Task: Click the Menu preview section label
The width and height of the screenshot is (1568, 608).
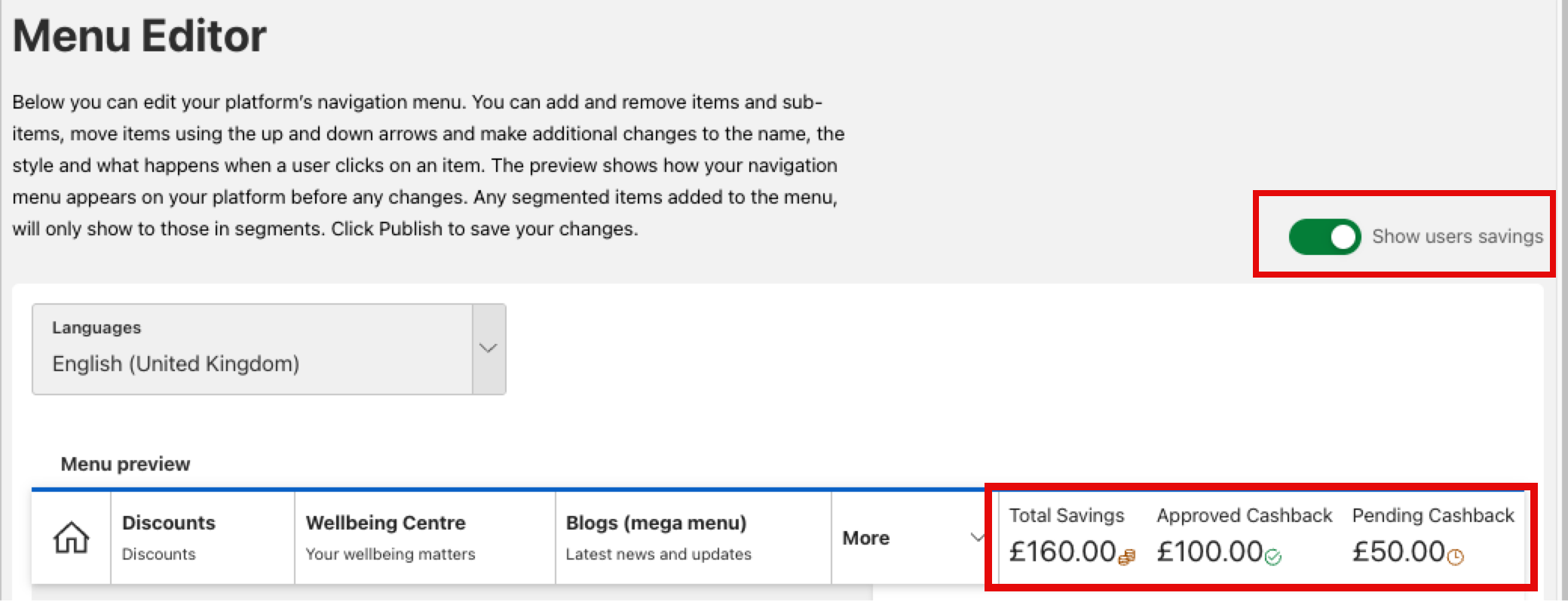Action: [125, 464]
